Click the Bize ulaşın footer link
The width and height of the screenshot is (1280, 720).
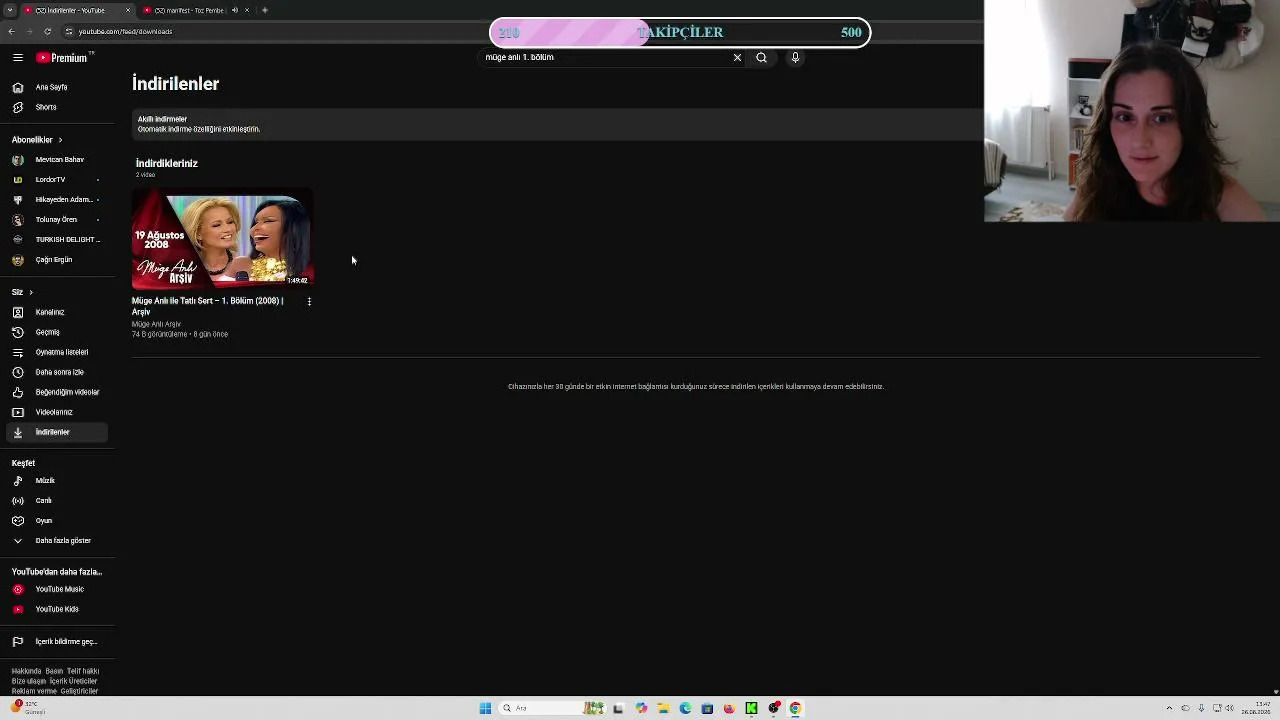[x=28, y=681]
